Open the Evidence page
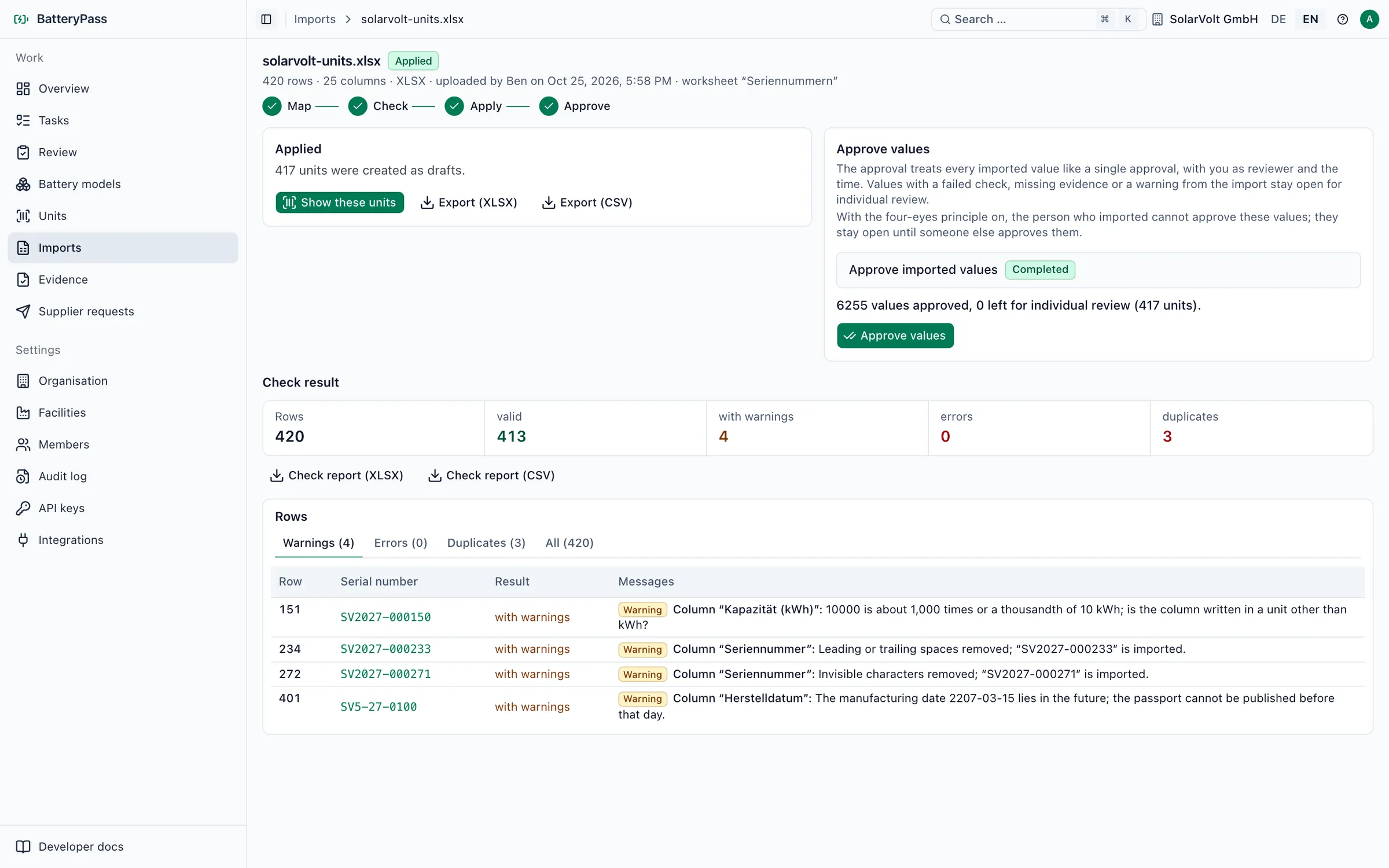This screenshot has height=868, width=1389. (123, 279)
